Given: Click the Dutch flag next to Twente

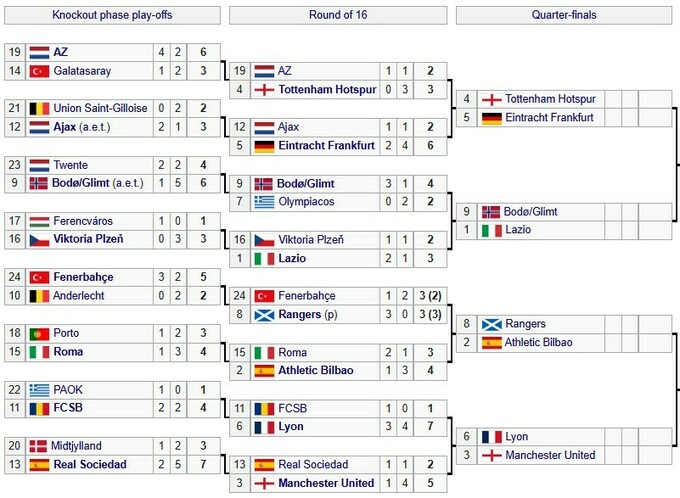Looking at the screenshot, I should tap(39, 164).
